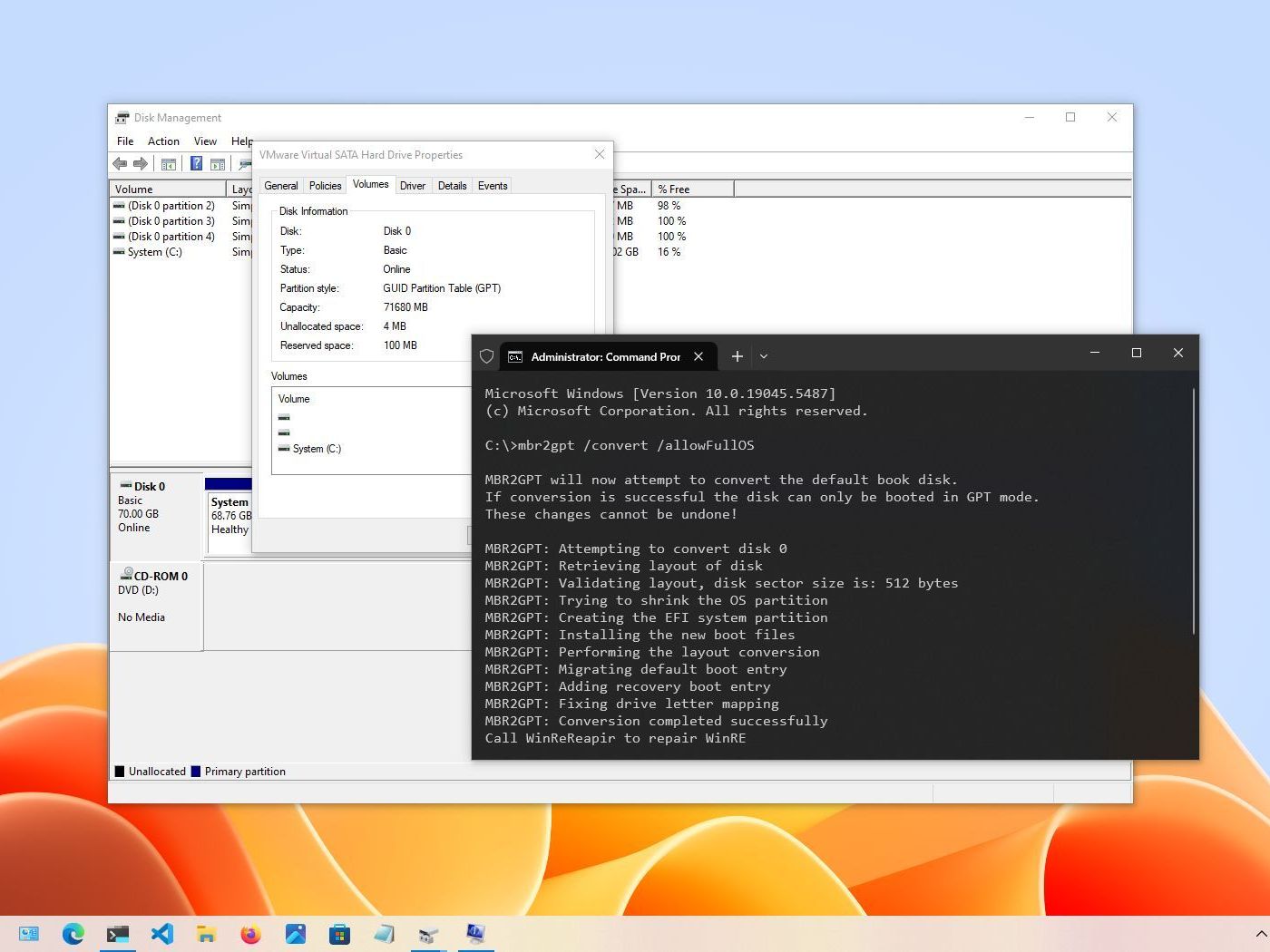1270x952 pixels.
Task: Launch Visual Studio Code from taskbar
Action: (161, 933)
